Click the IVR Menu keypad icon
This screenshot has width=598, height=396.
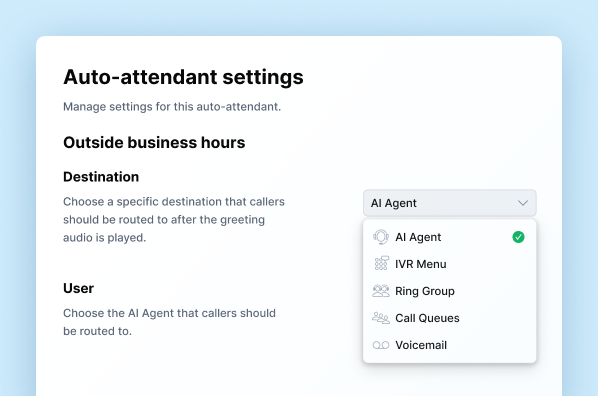point(381,264)
